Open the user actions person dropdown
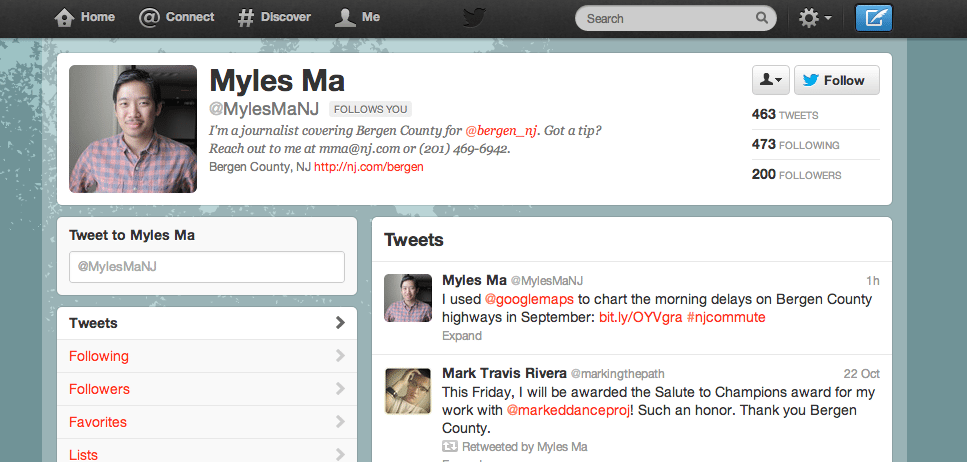Screen dimensions: 967x462 coord(770,80)
